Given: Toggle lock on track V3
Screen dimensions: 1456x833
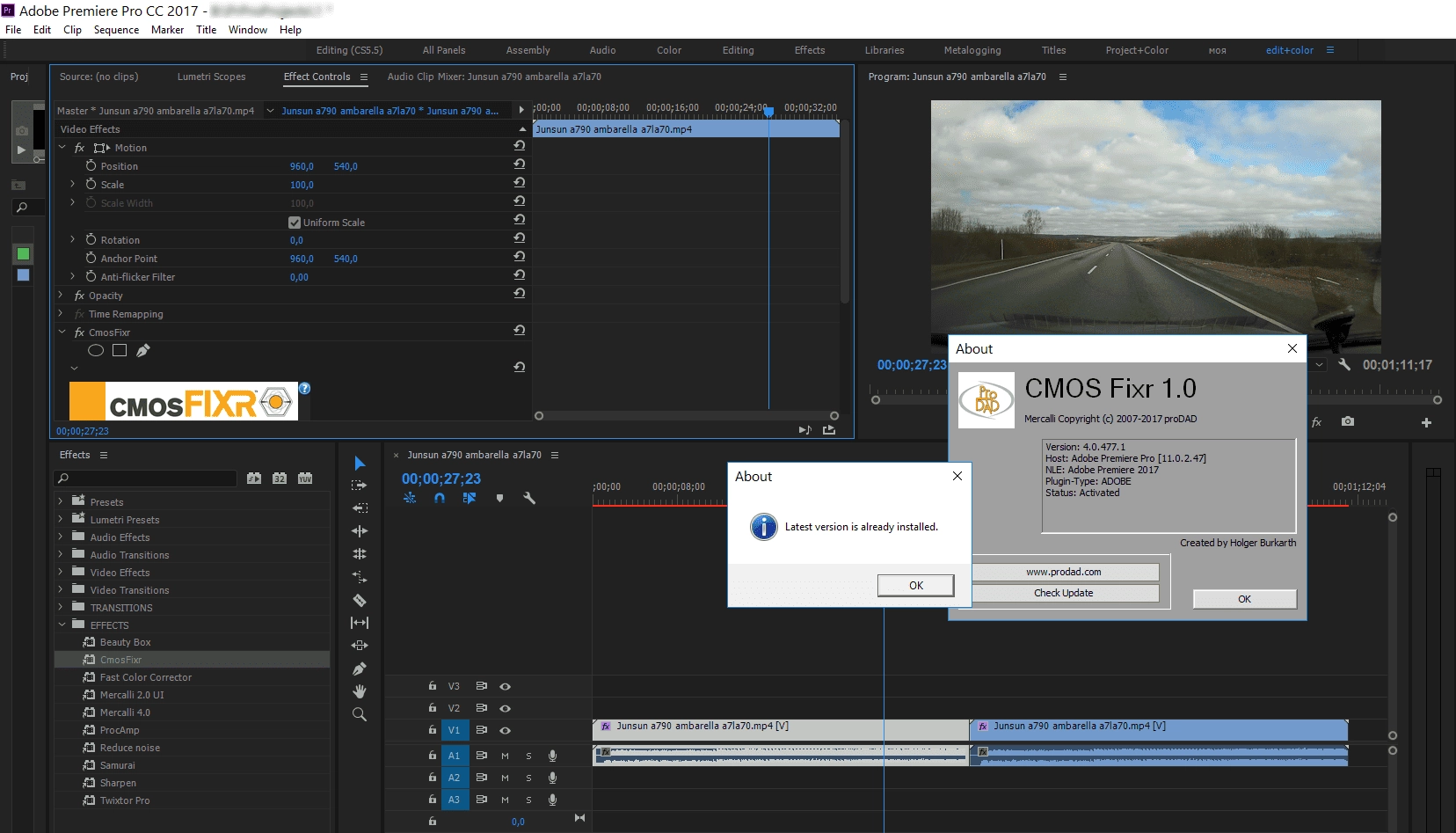Looking at the screenshot, I should pyautogui.click(x=433, y=685).
